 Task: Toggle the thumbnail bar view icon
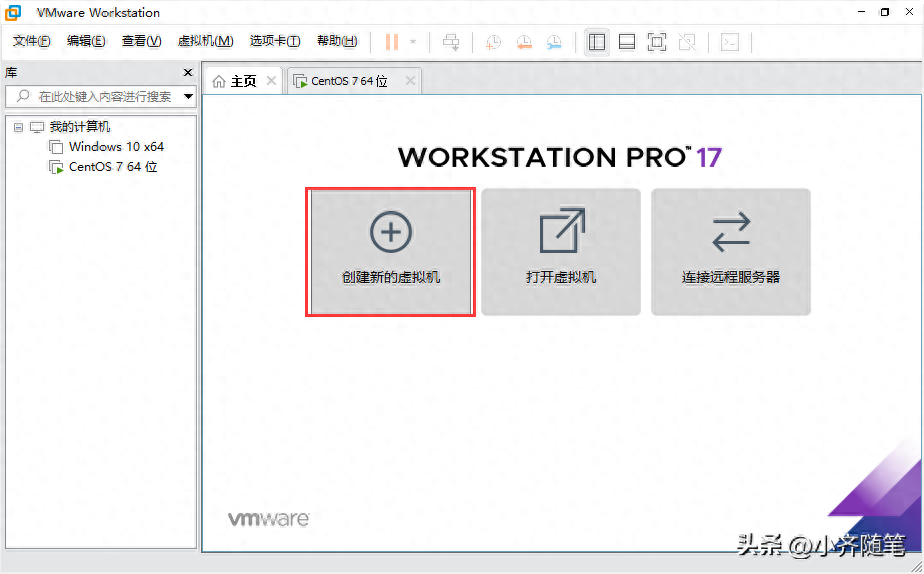pos(627,42)
